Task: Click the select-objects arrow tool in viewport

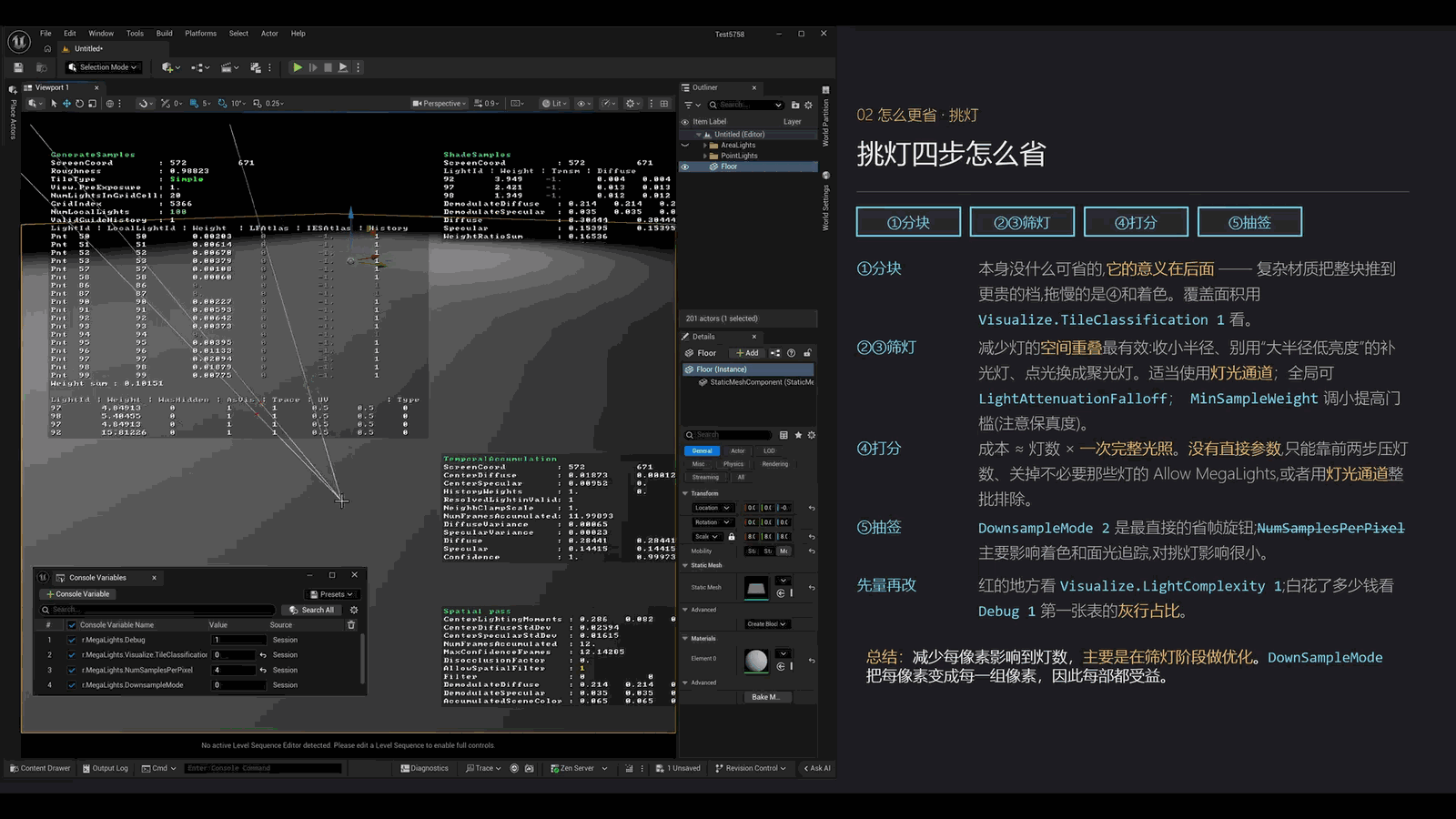Action: tap(54, 104)
